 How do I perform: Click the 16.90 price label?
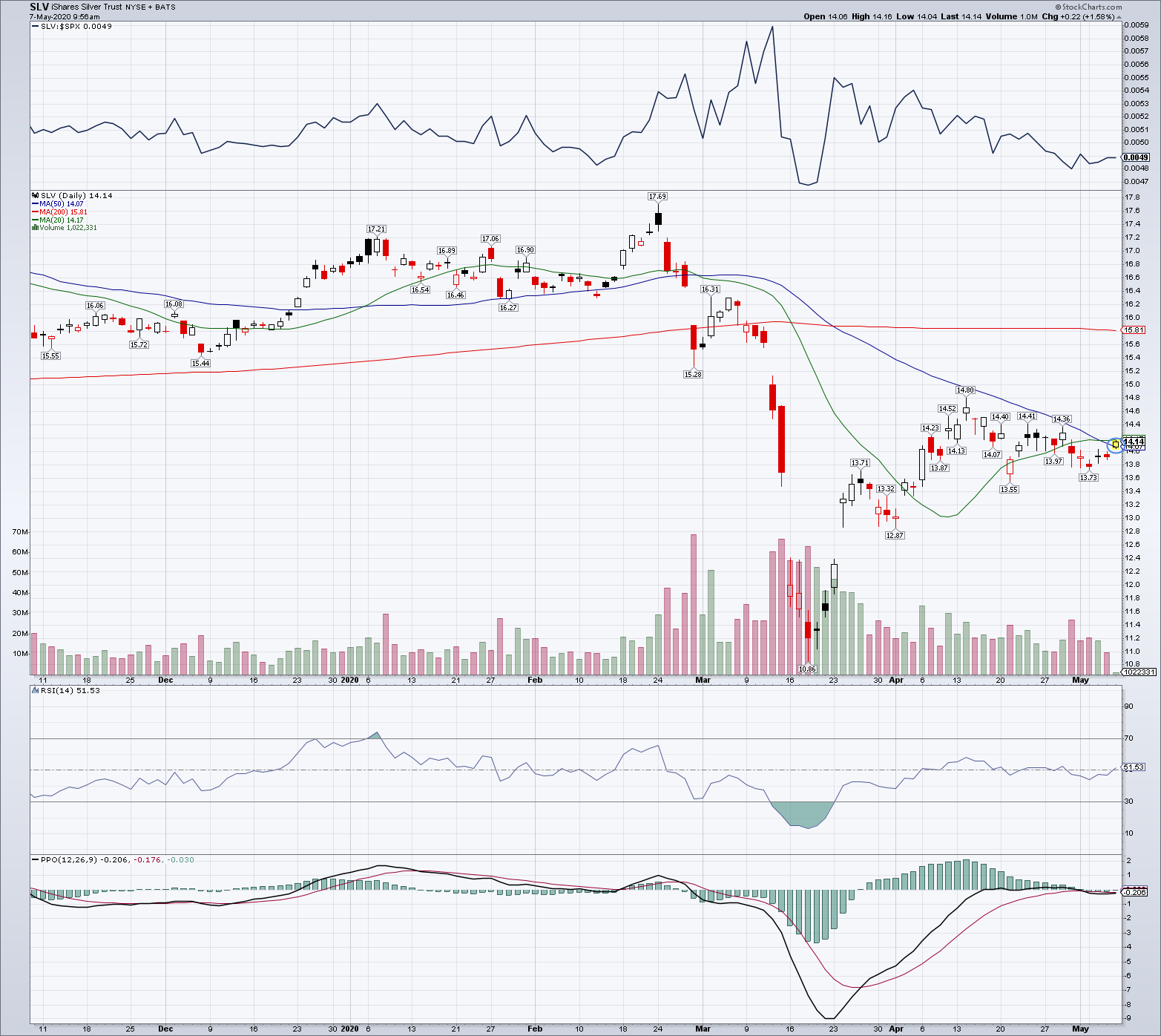click(x=525, y=250)
